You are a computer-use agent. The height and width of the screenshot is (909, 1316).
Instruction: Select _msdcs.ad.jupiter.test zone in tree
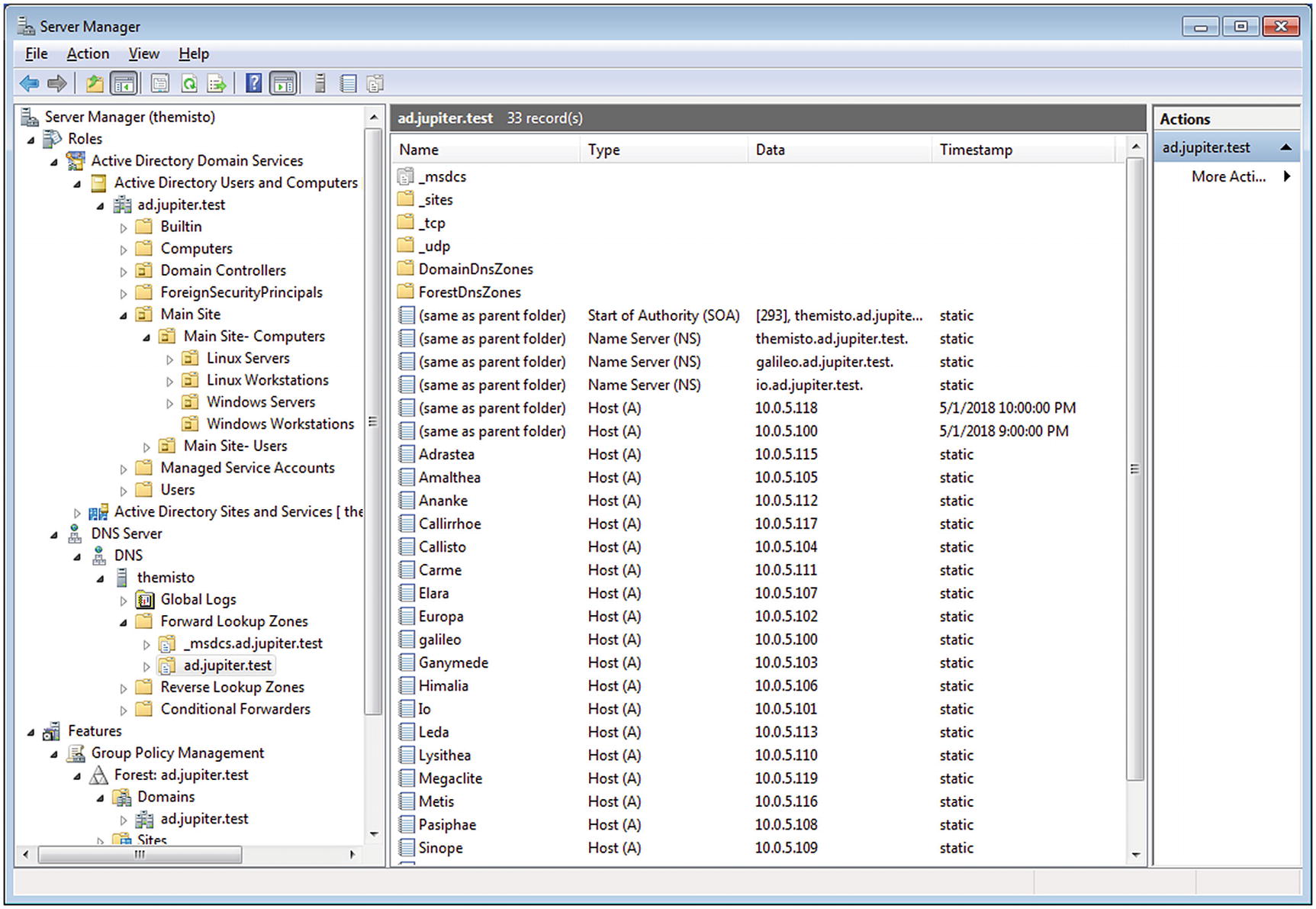click(253, 643)
